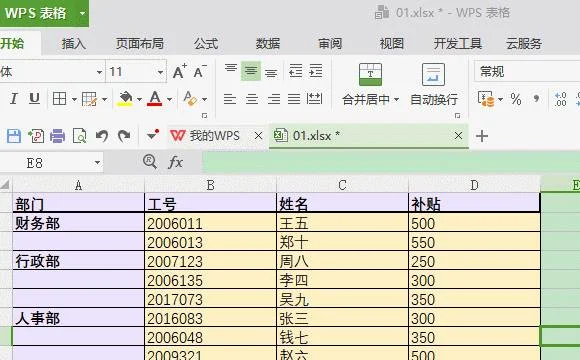This screenshot has height=360, width=580.
Task: Open the alignment settings dialog launcher
Action: [x=458, y=116]
